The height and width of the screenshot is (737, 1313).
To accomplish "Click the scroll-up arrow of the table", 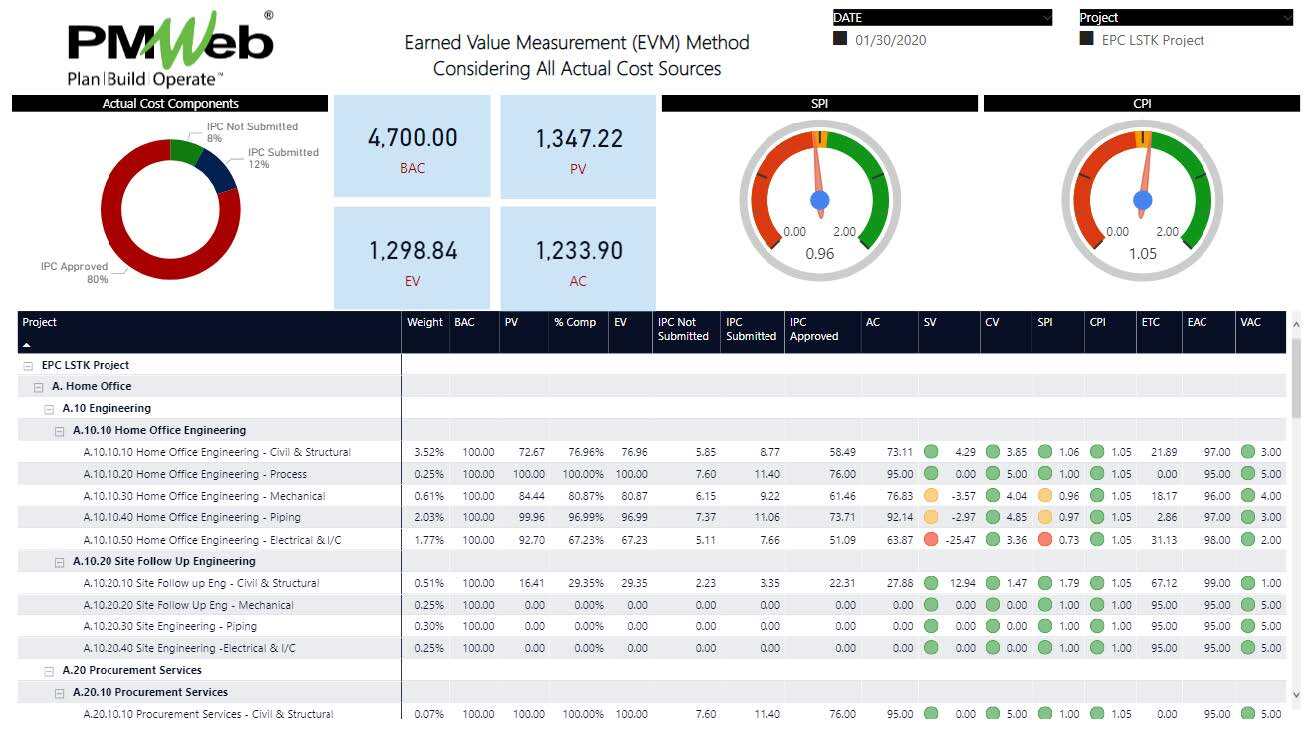I will (1297, 324).
